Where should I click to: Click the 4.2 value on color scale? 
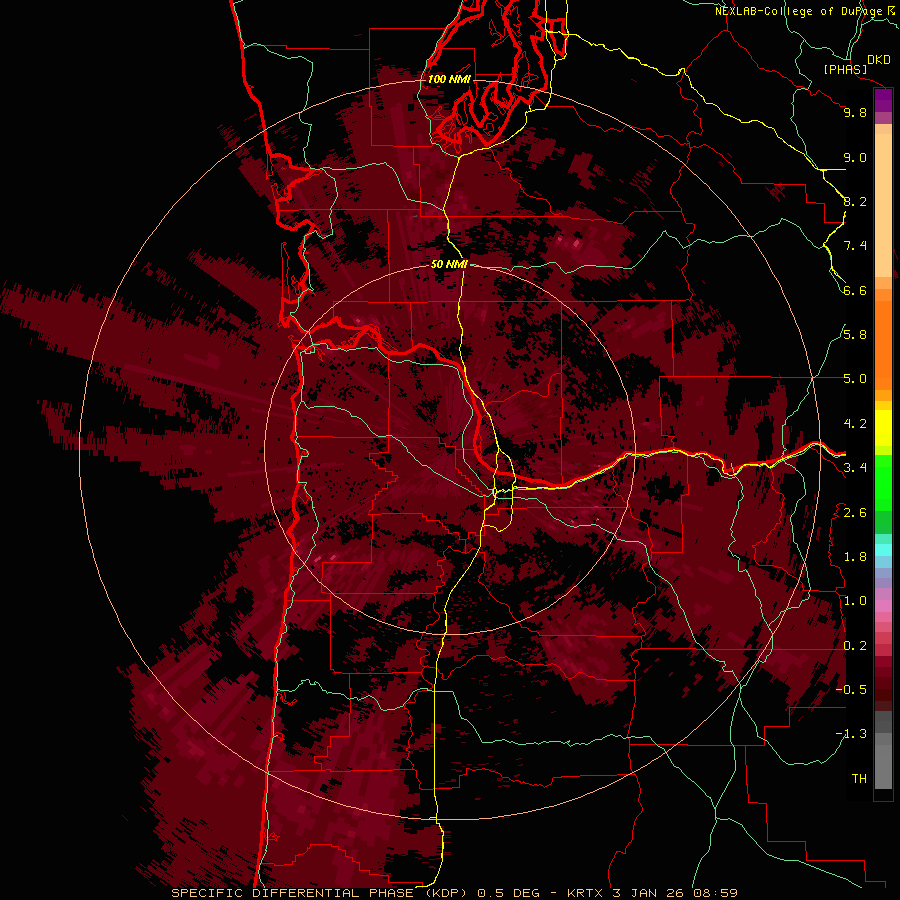coord(855,424)
